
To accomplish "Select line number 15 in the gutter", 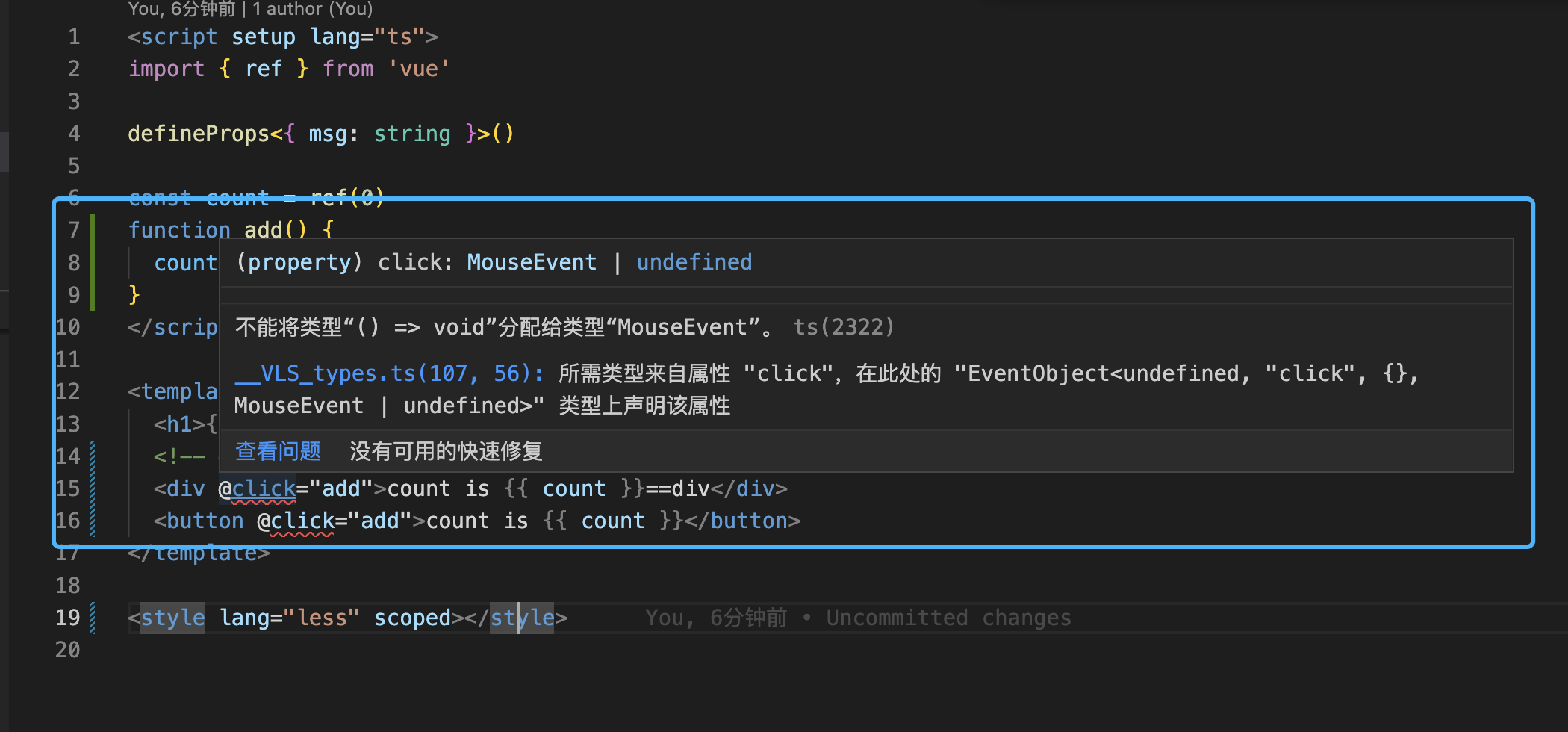I will tap(68, 488).
